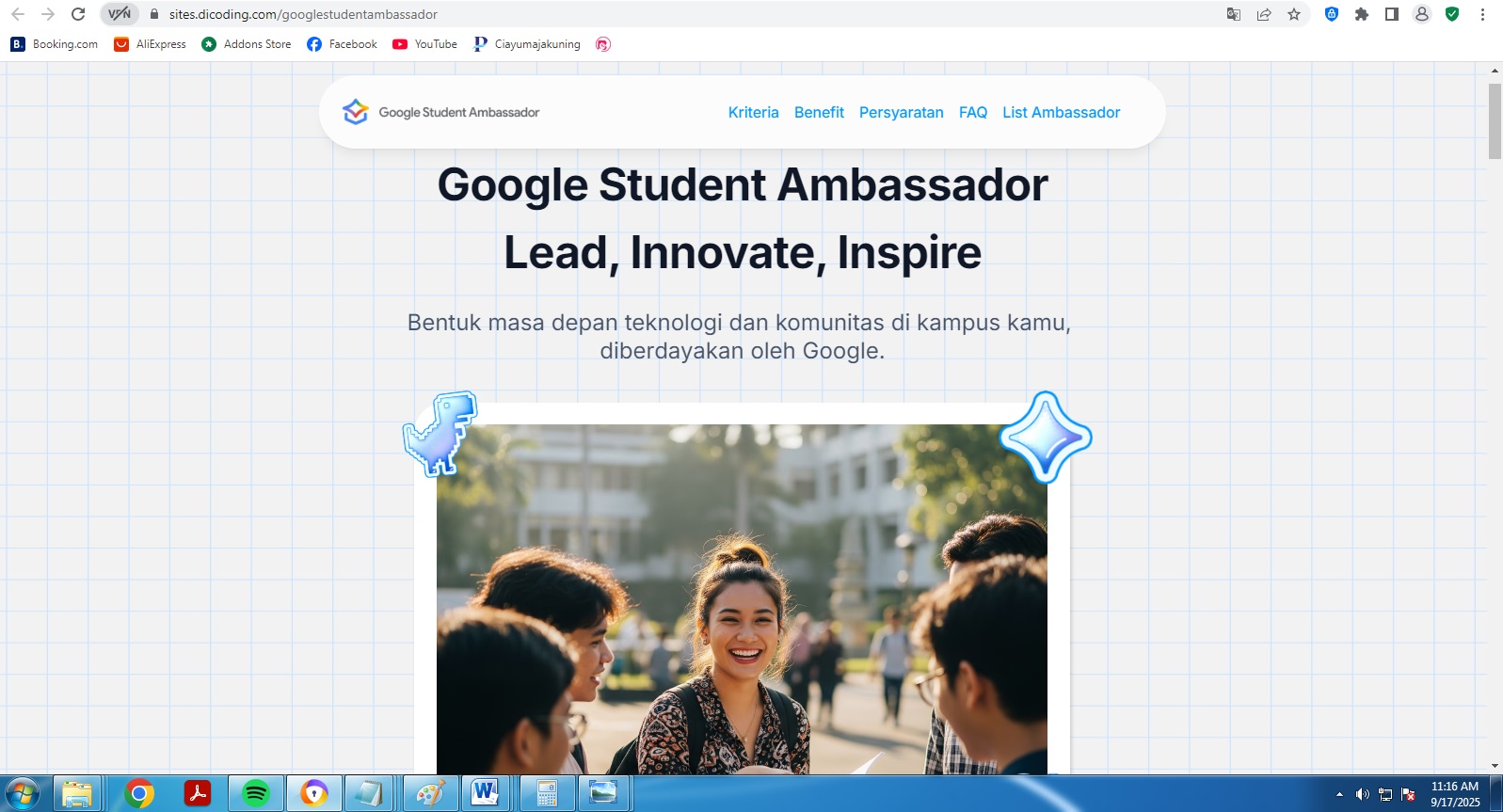Go to the Kriteria section

click(x=753, y=112)
